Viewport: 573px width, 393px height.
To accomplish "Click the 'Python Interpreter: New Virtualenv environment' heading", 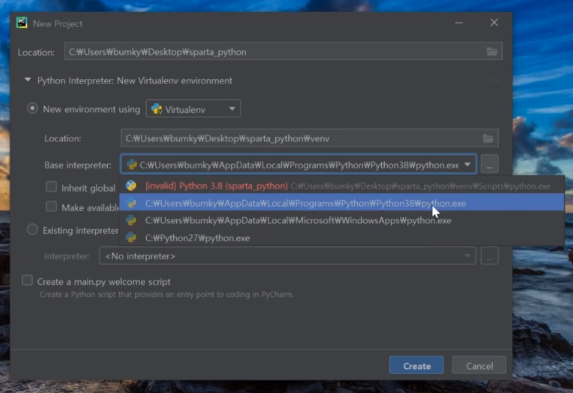I will 134,80.
